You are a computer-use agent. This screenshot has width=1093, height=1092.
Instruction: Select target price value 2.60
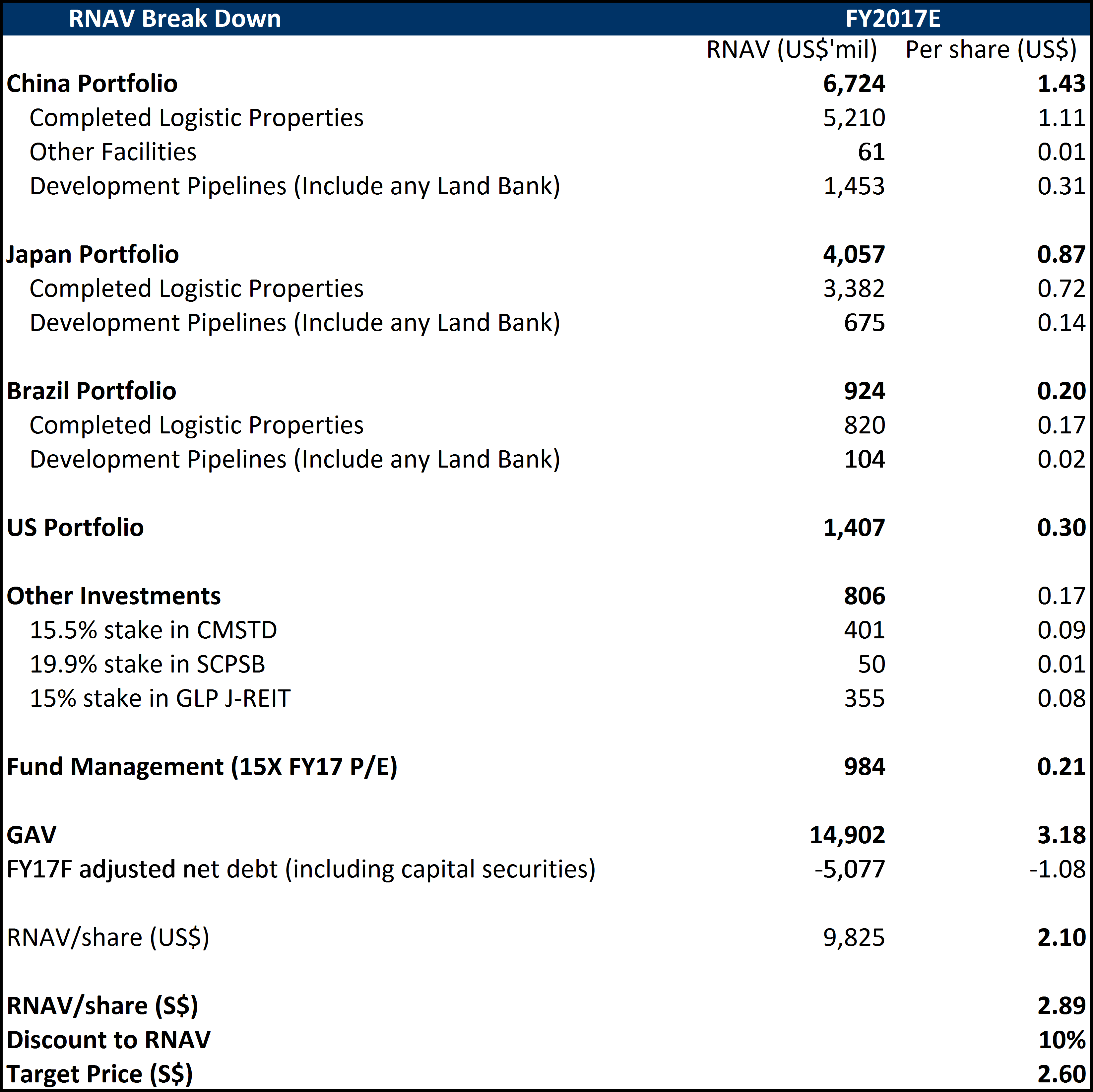click(x=1061, y=1074)
